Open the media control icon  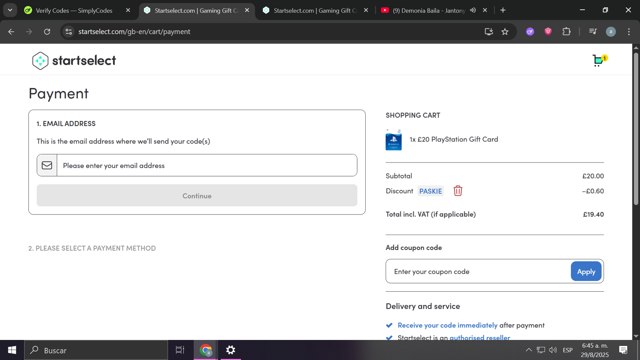coord(593,31)
